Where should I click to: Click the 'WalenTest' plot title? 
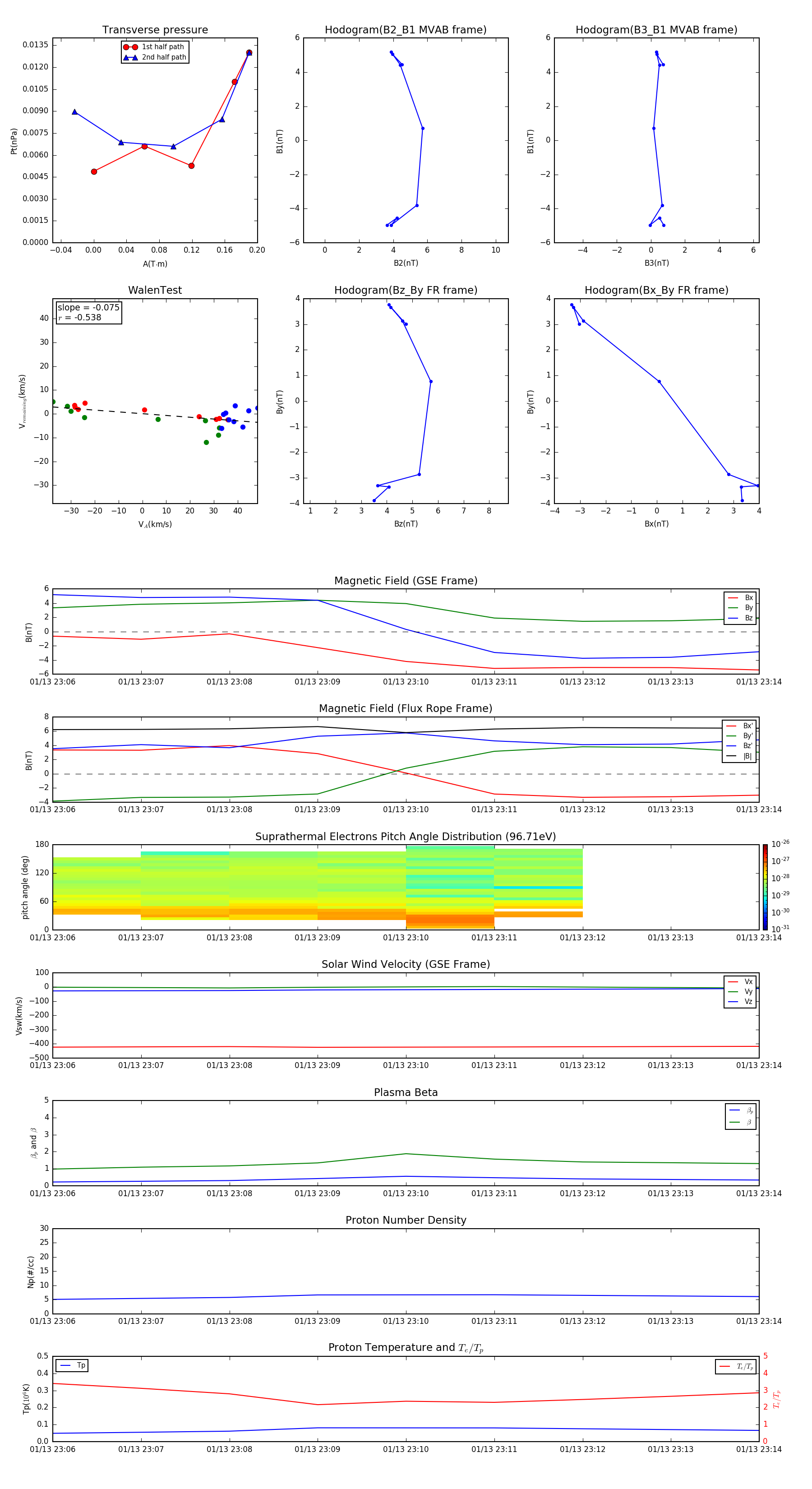155,290
